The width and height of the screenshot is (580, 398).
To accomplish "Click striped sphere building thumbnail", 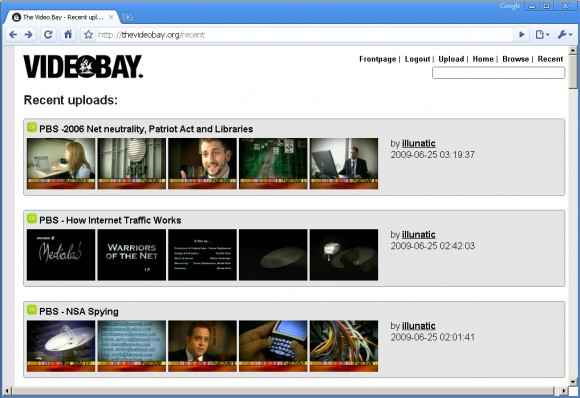I will (x=132, y=163).
